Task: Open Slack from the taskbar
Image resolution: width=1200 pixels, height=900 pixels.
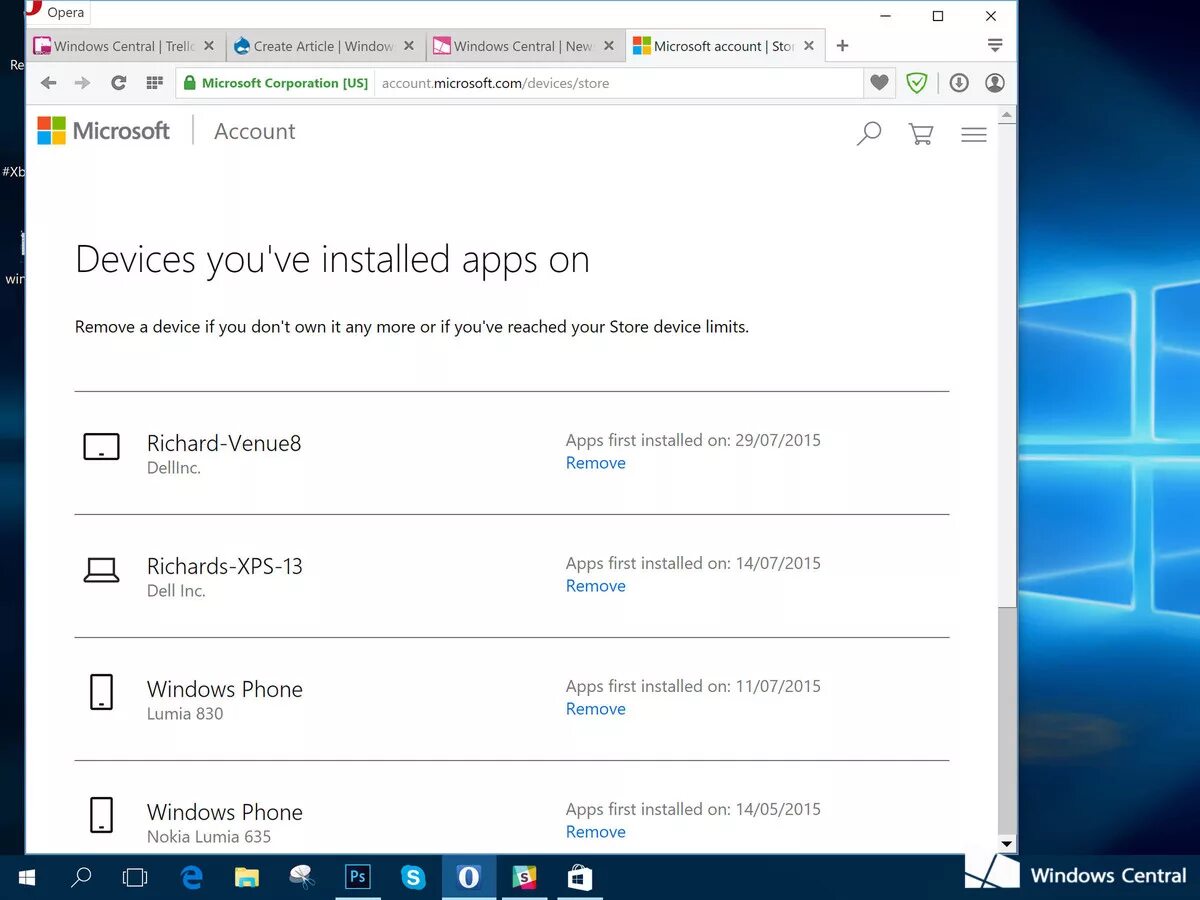Action: pos(524,877)
